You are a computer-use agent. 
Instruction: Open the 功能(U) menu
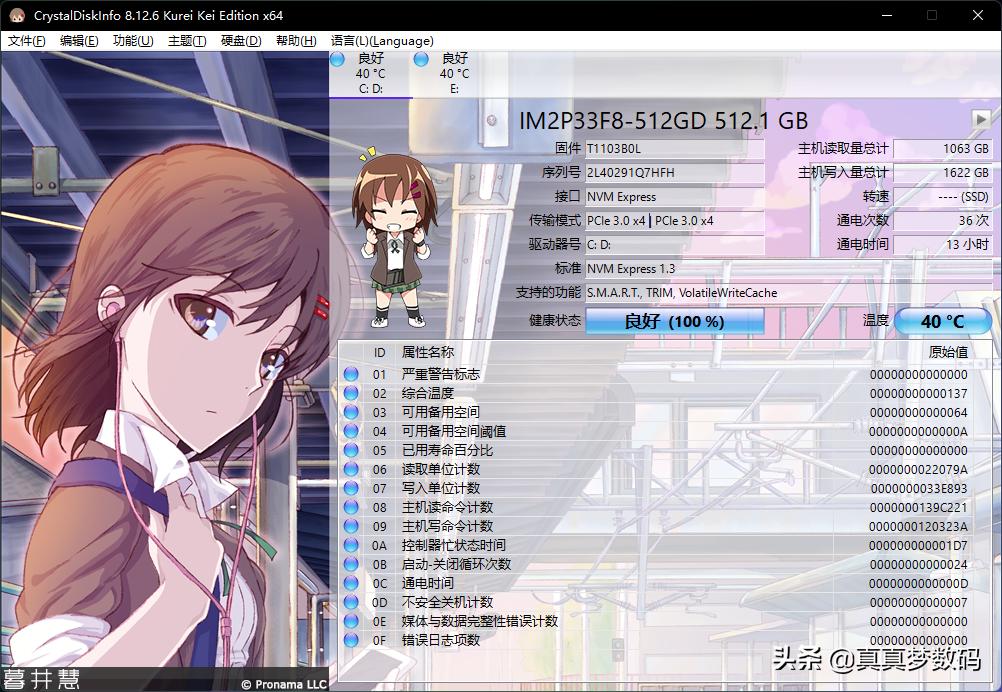pos(133,41)
